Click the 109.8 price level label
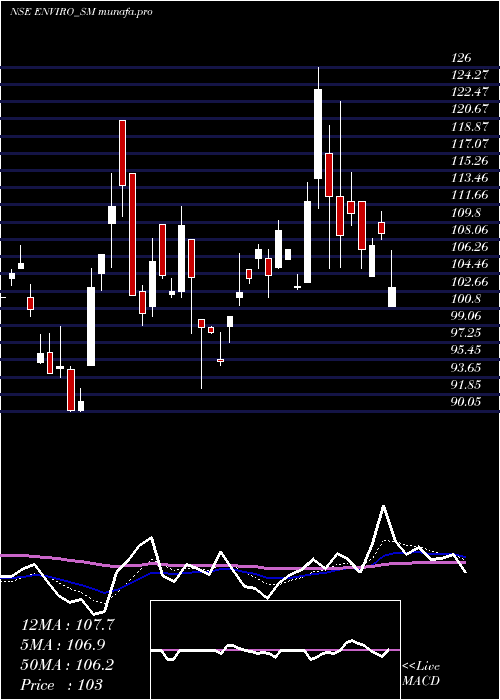500x700 pixels. (x=467, y=212)
